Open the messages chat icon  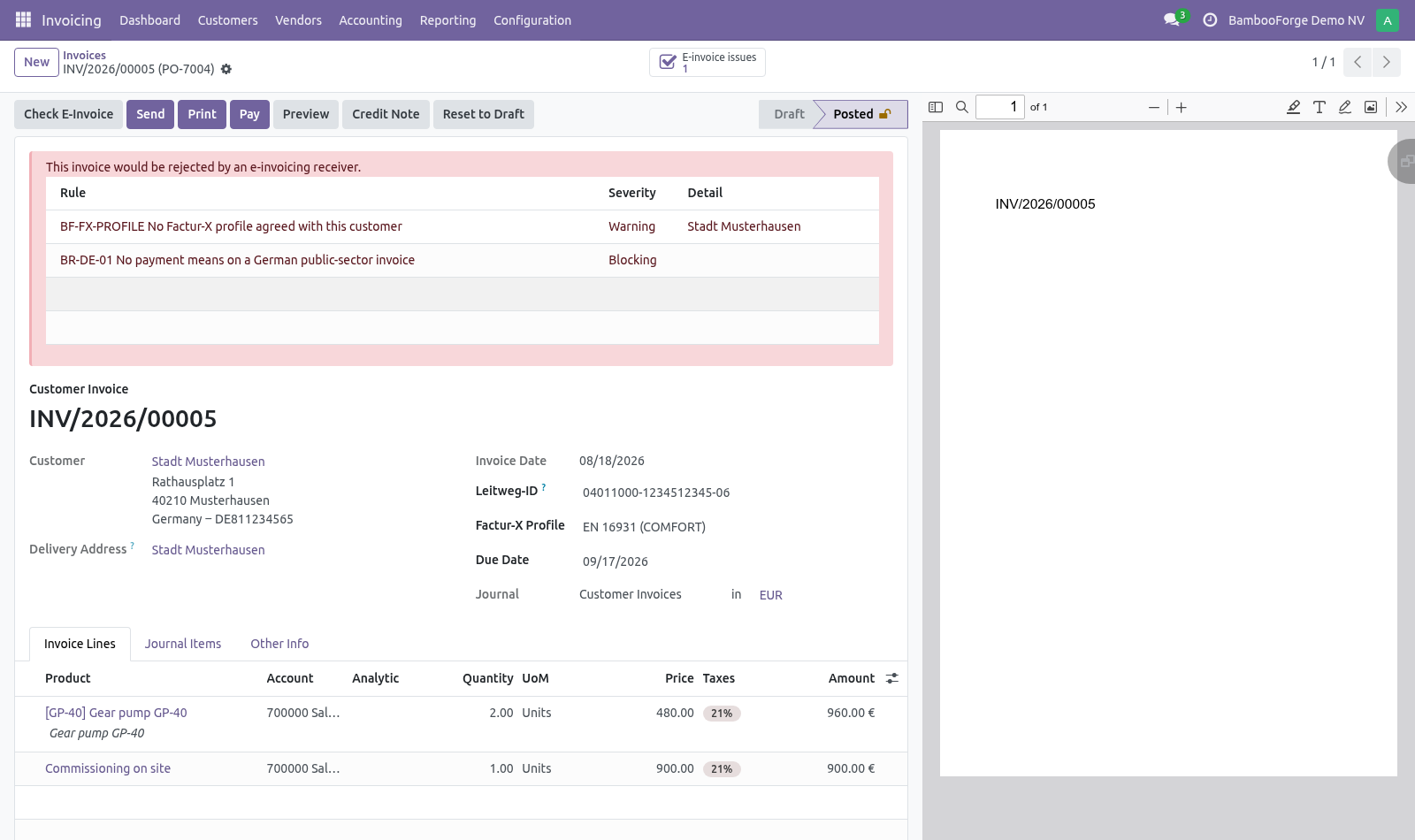(x=1174, y=19)
